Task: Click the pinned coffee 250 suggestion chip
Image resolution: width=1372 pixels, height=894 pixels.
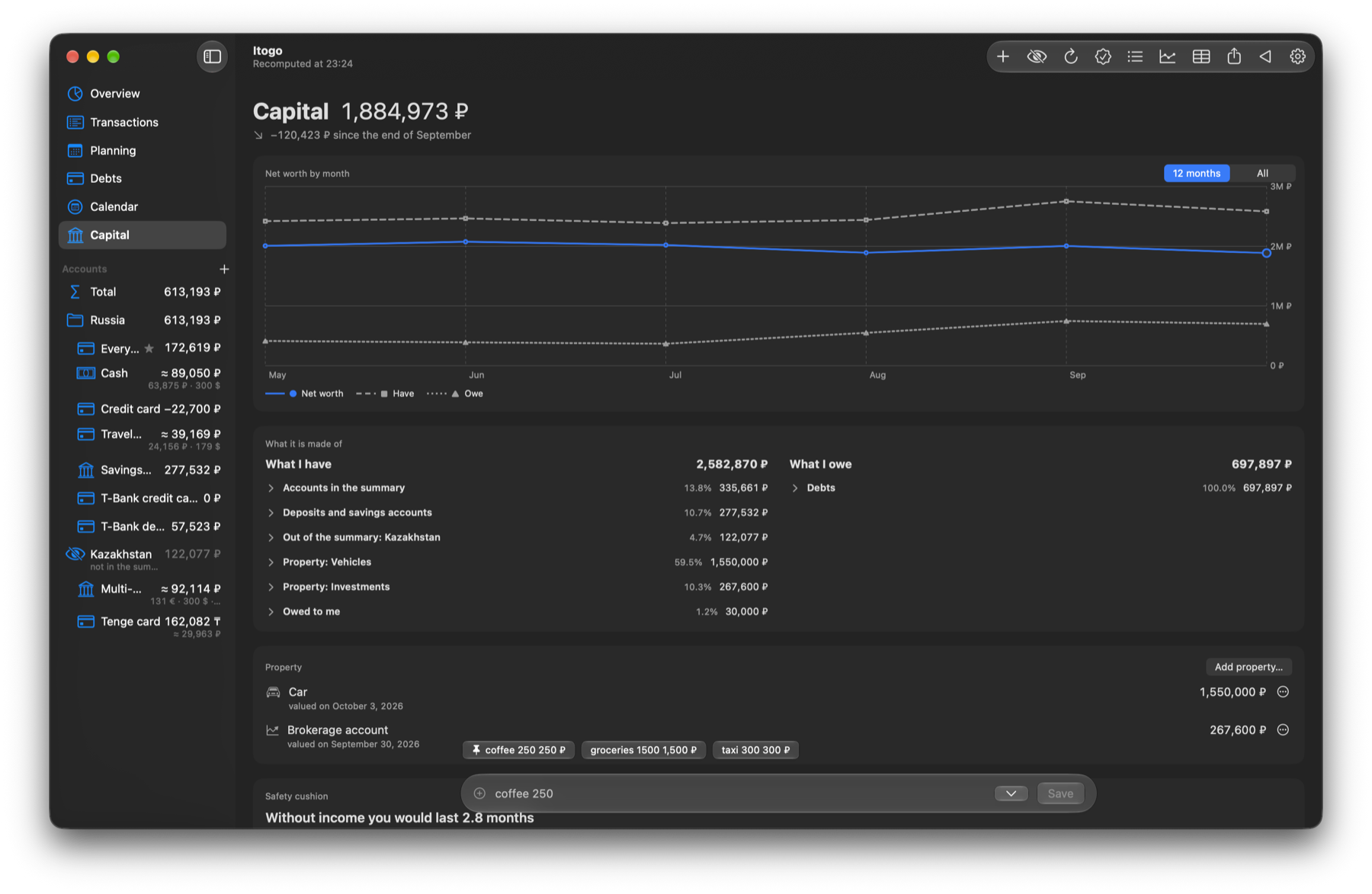Action: tap(518, 750)
